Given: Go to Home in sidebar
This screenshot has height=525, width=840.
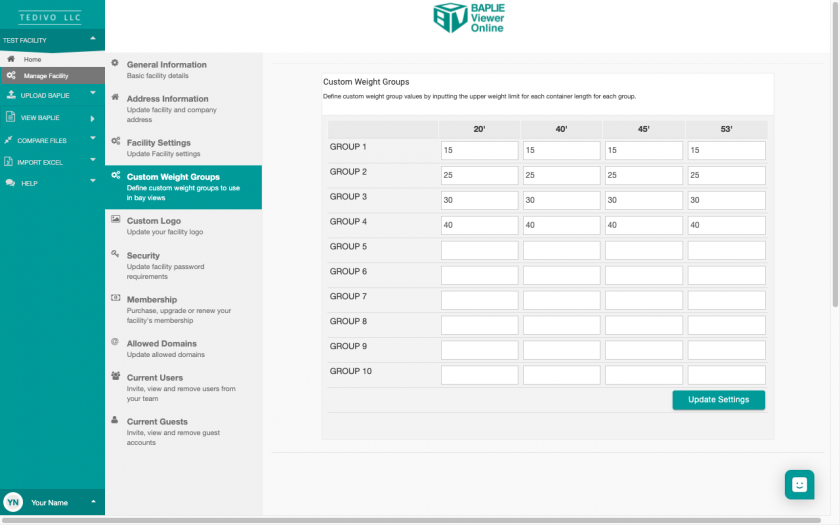Looking at the screenshot, I should click(x=52, y=59).
